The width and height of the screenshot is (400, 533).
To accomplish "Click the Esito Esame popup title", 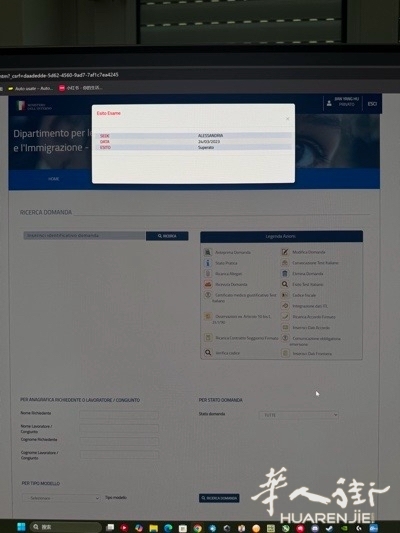I will click(x=108, y=113).
